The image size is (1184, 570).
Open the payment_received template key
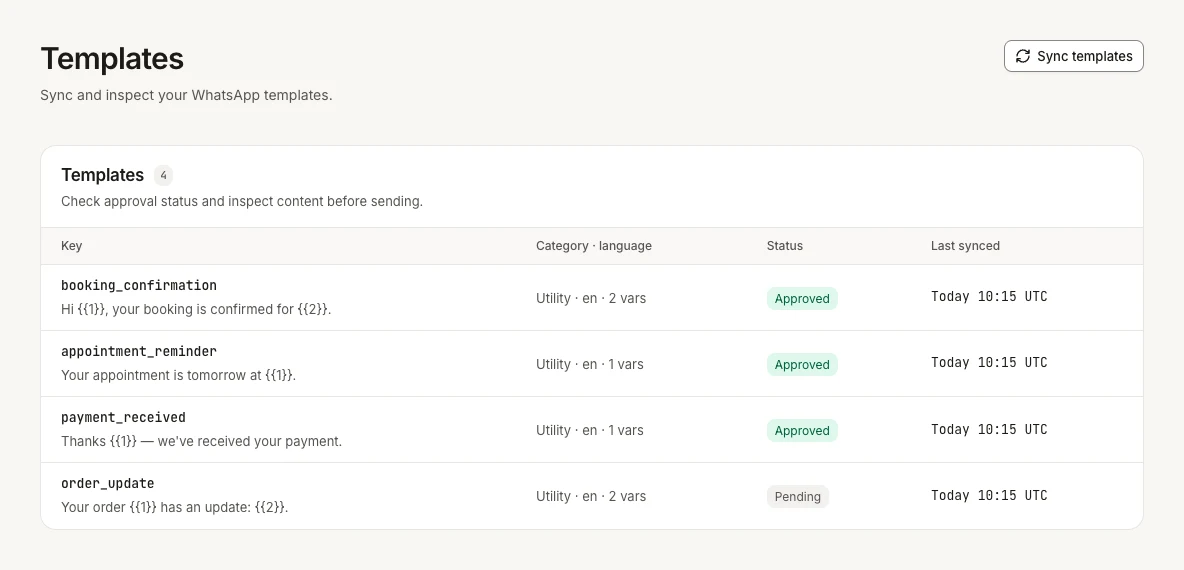(123, 417)
